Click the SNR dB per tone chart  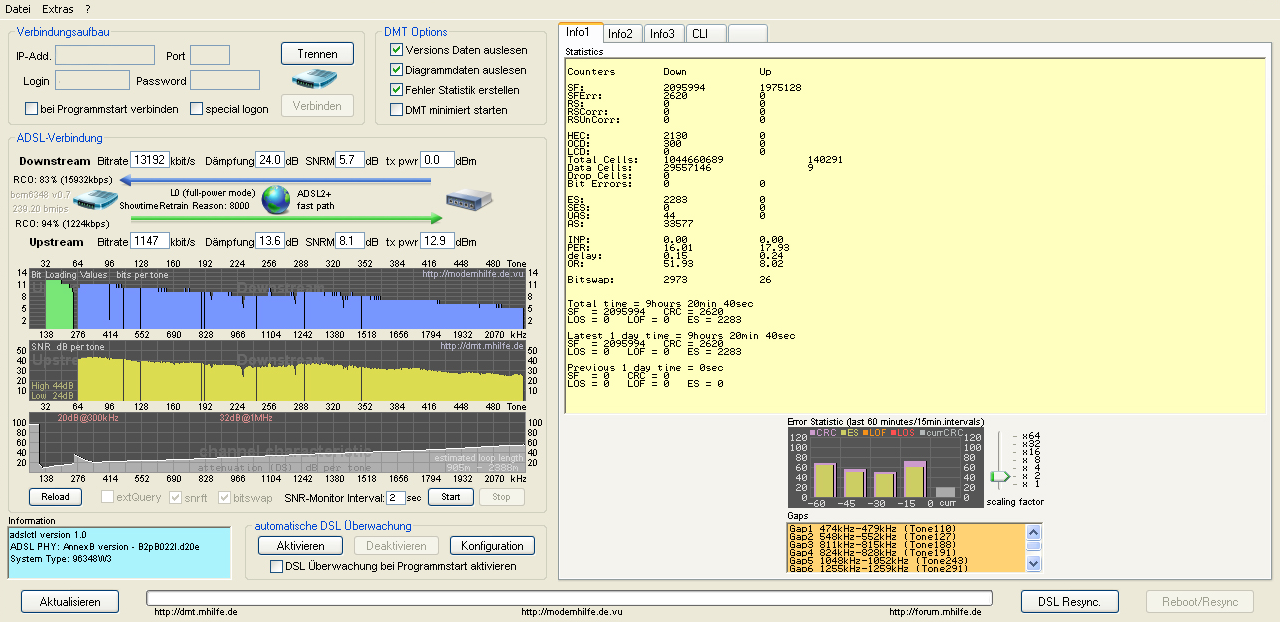pos(276,370)
